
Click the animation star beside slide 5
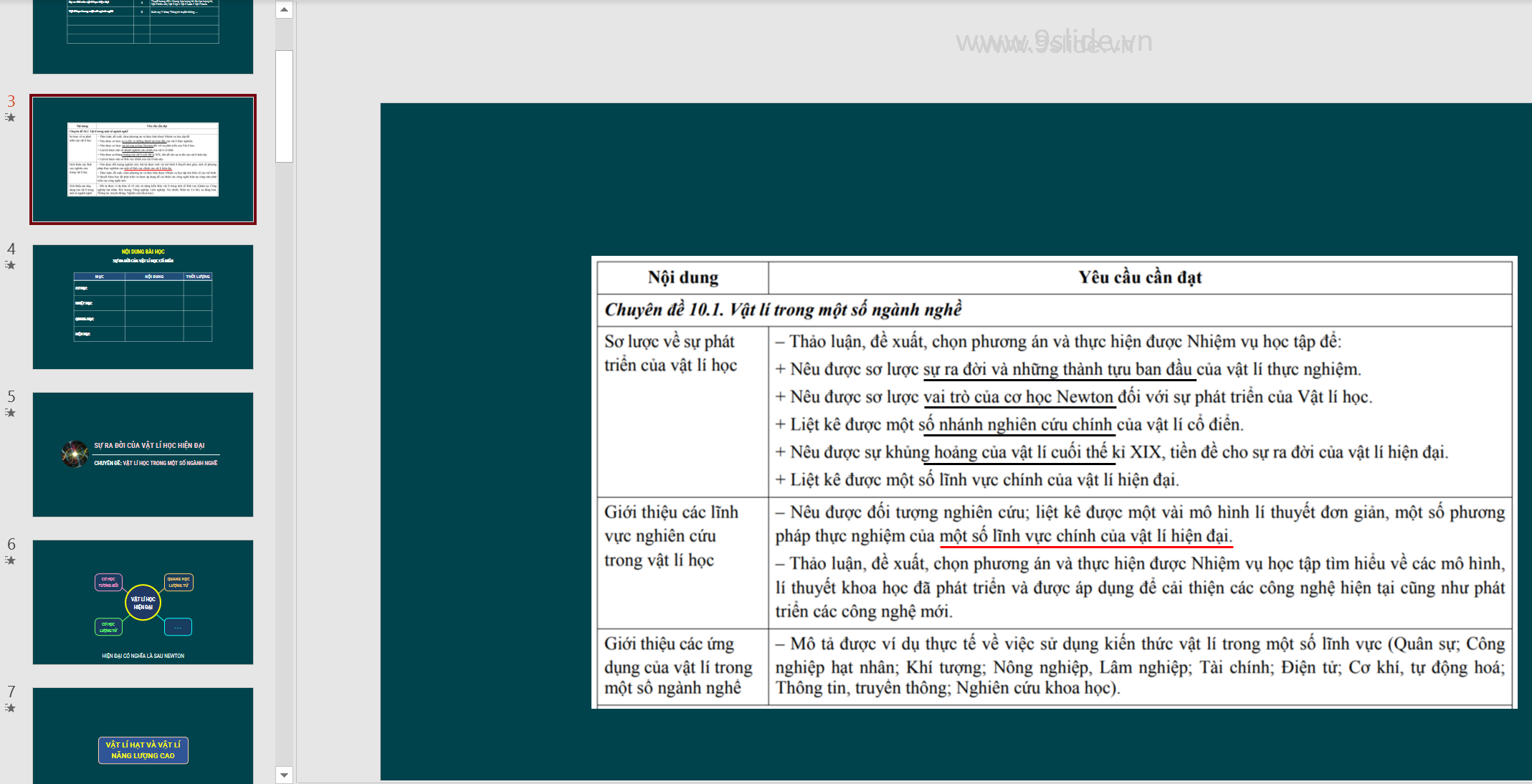click(10, 413)
